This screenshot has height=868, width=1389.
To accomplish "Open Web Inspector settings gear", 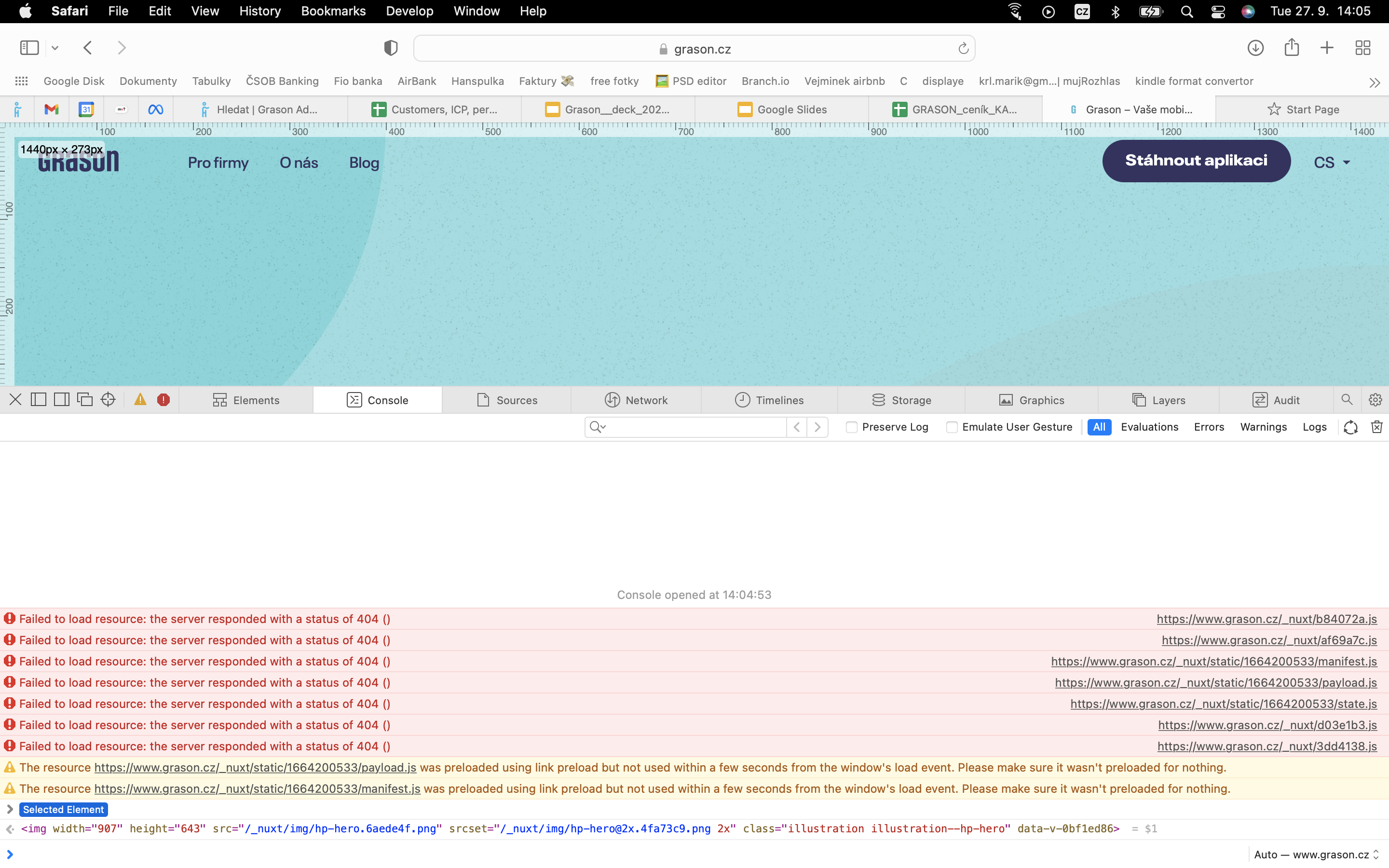I will (x=1376, y=400).
